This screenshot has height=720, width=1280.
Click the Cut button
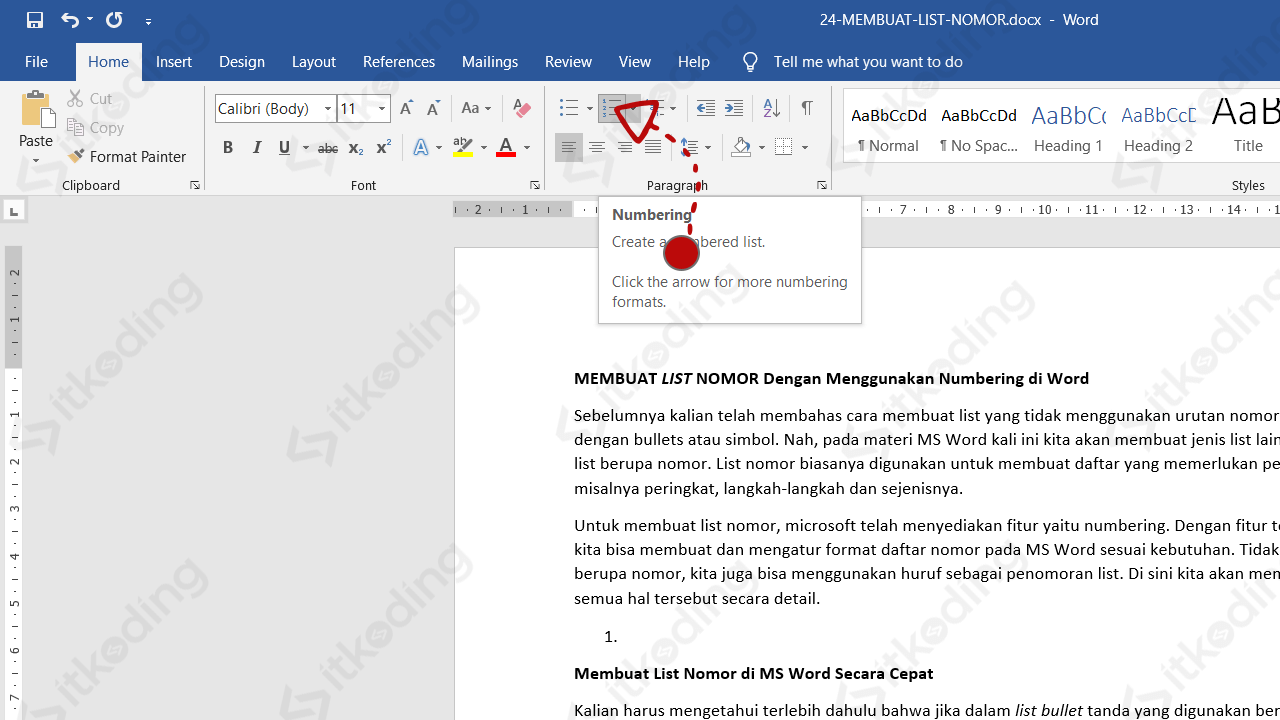[90, 98]
